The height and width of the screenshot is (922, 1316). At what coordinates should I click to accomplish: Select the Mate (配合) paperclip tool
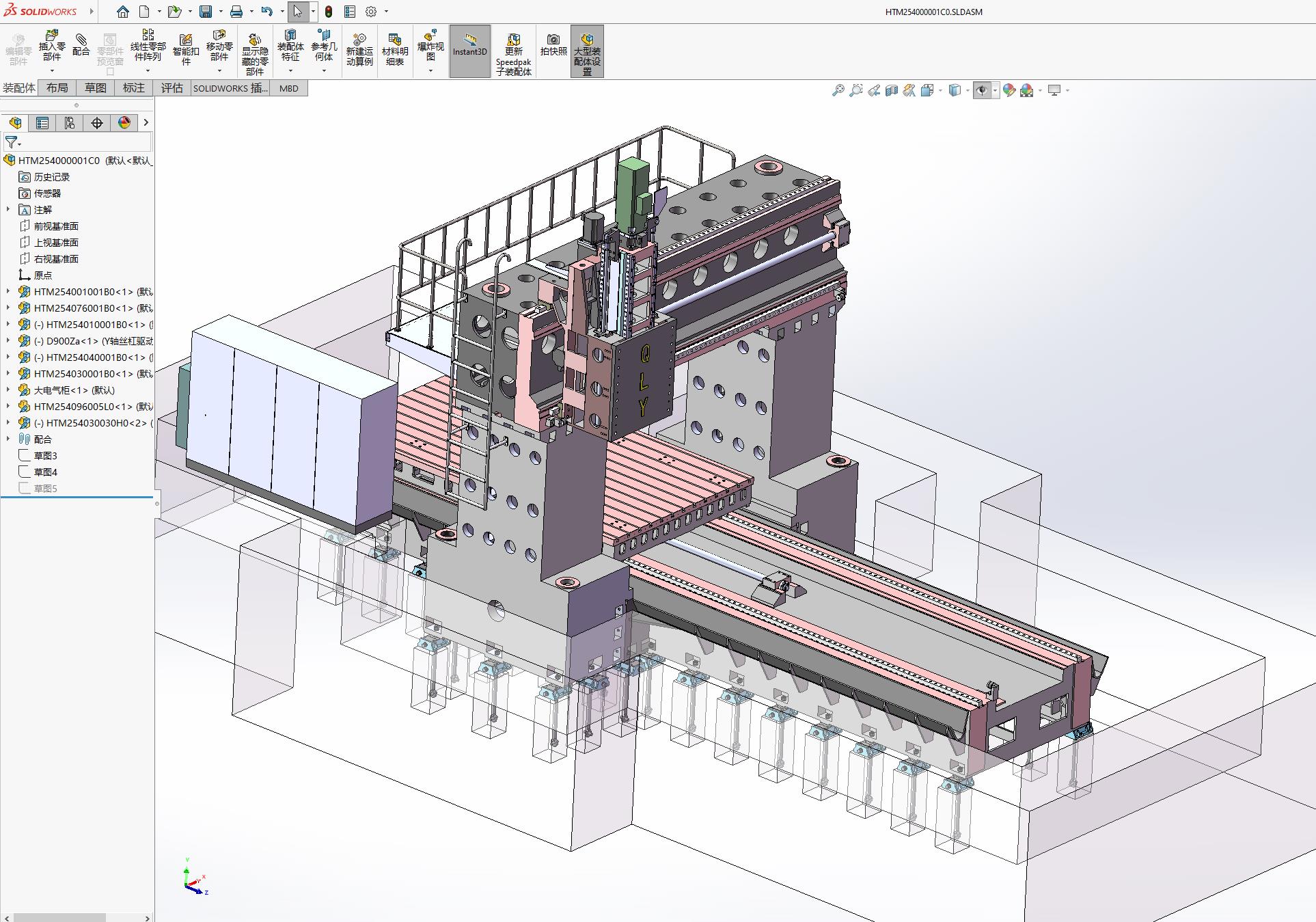(x=81, y=40)
